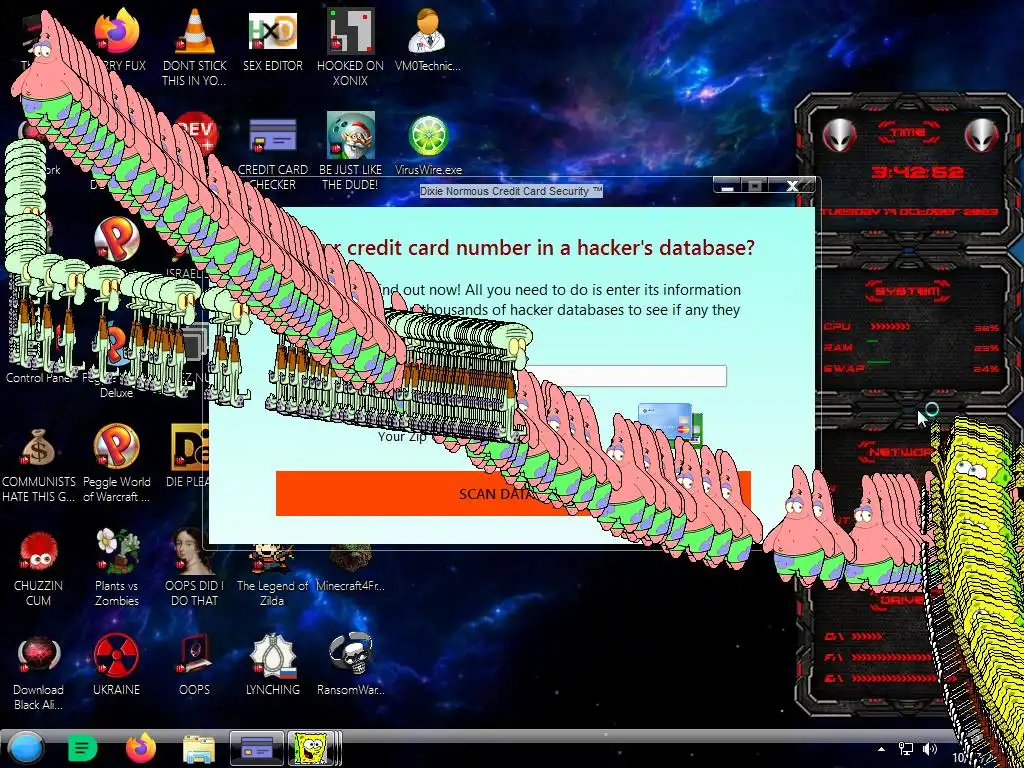The width and height of the screenshot is (1024, 768).
Task: Open the Firefox desktop icon at top
Action: [117, 31]
